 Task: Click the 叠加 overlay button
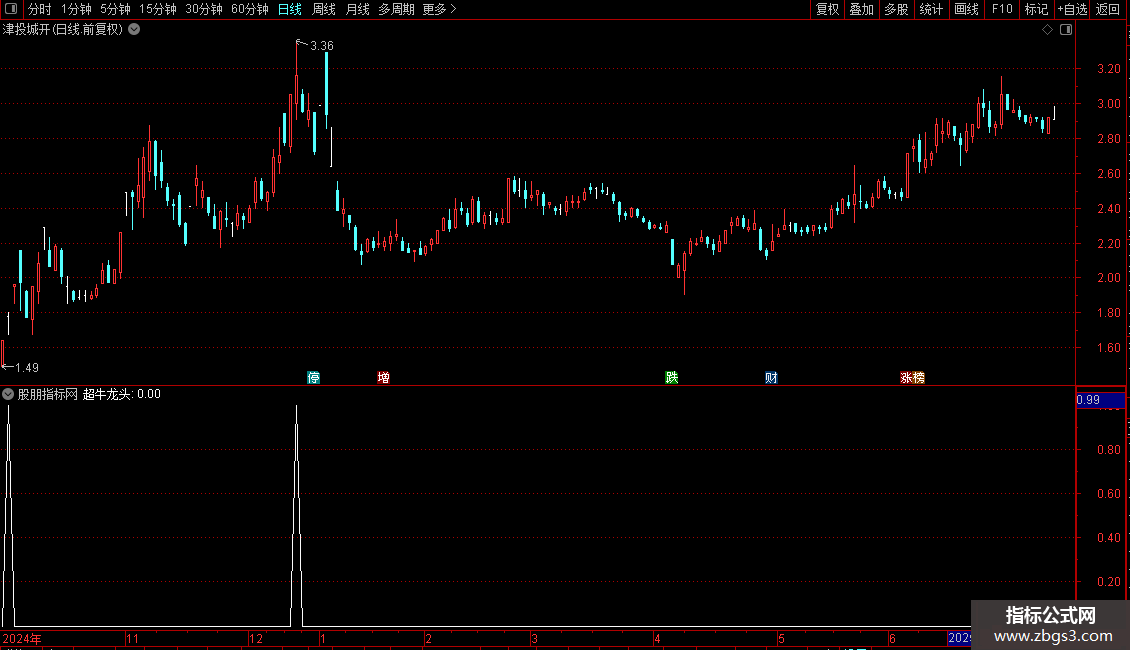pyautogui.click(x=862, y=9)
